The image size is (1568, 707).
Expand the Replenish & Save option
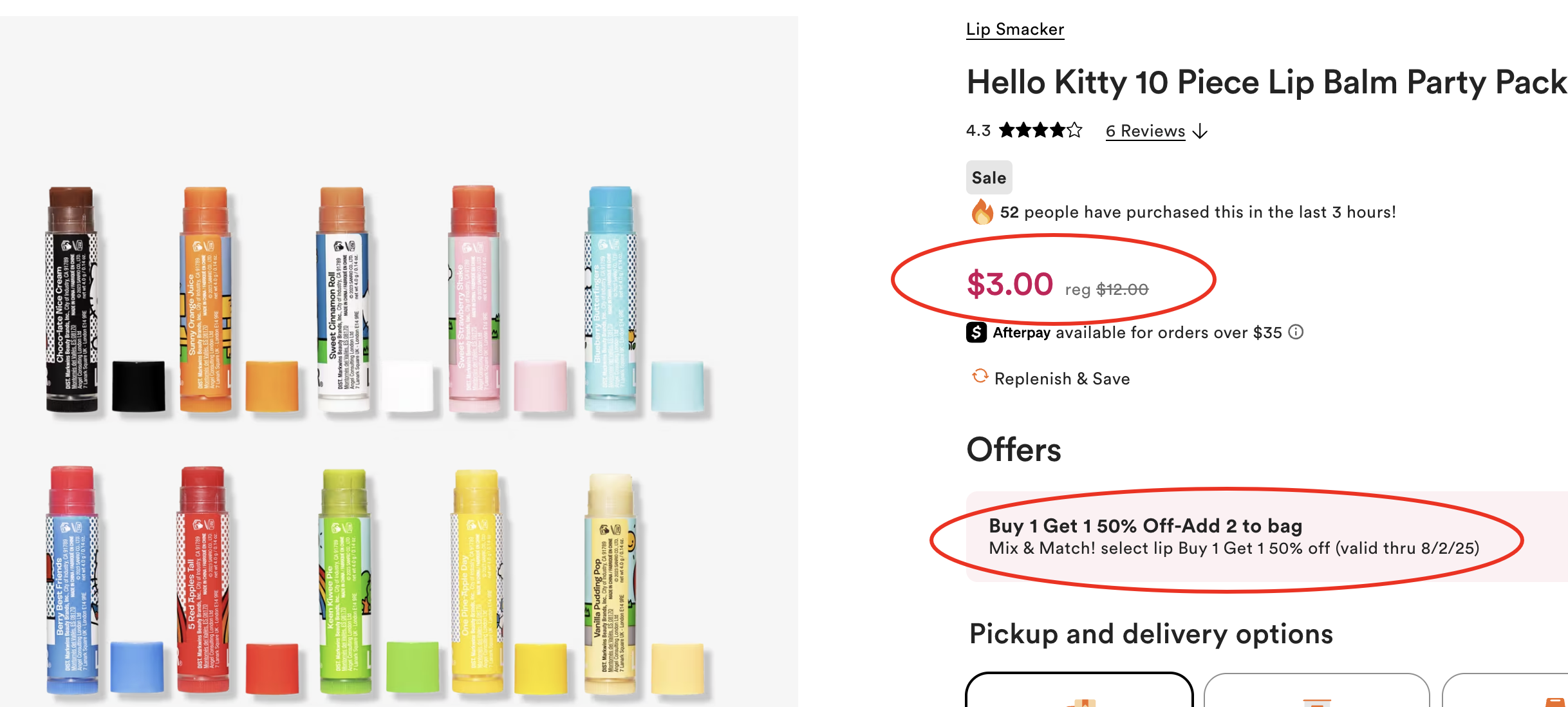point(1062,379)
